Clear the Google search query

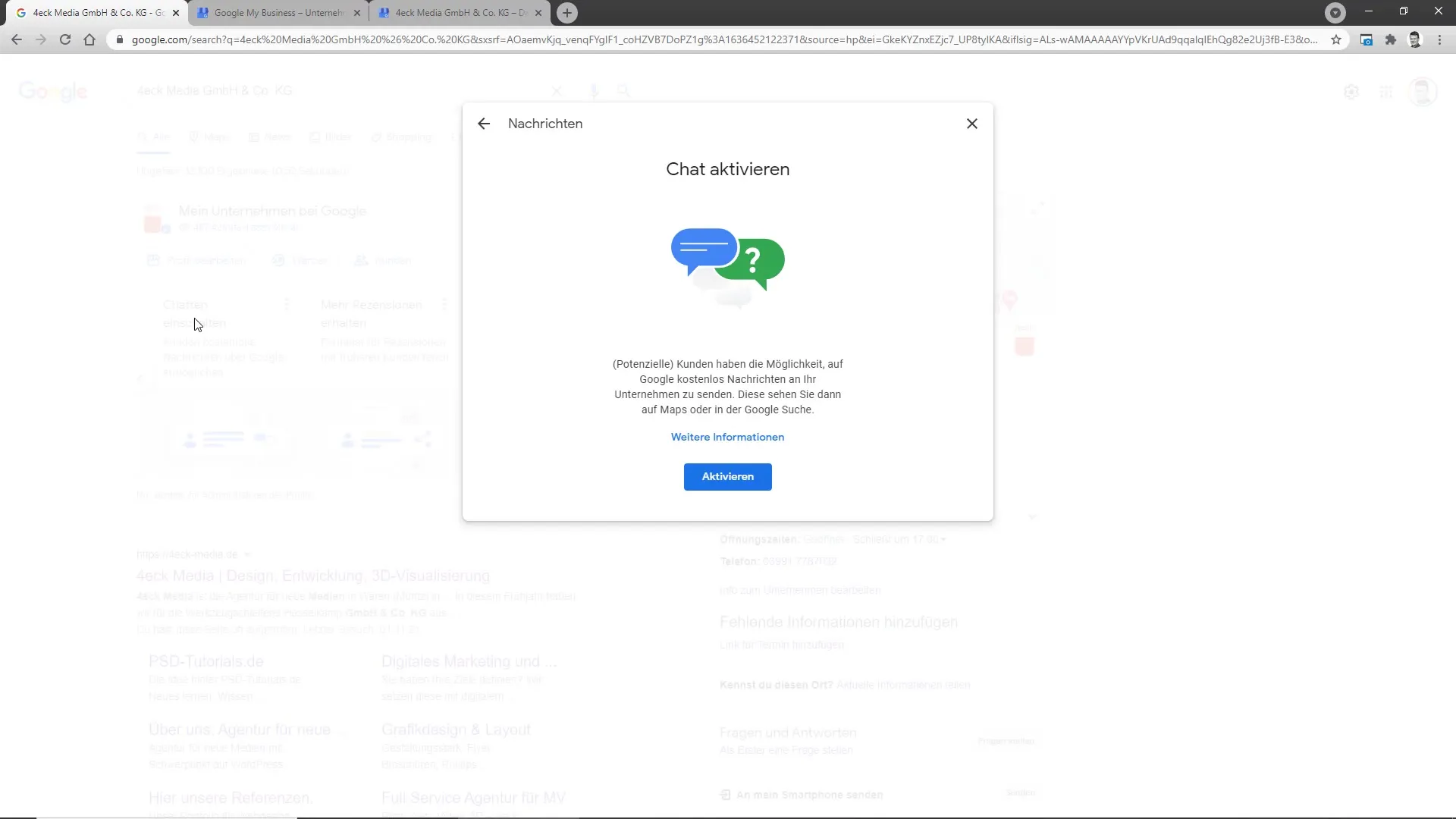coord(557,91)
